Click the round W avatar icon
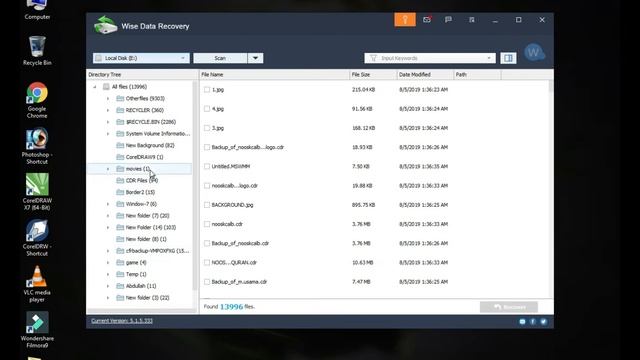Image resolution: width=640 pixels, height=360 pixels. pyautogui.click(x=534, y=53)
